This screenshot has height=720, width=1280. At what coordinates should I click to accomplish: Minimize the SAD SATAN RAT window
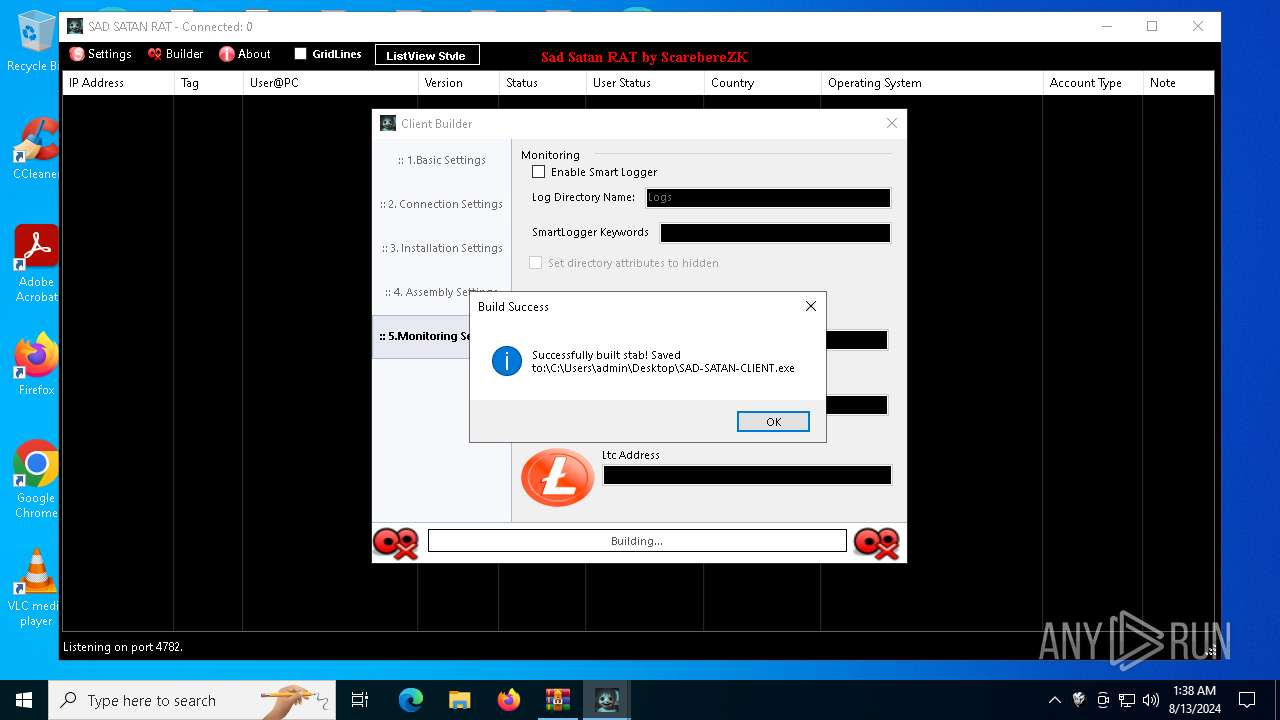(1106, 26)
